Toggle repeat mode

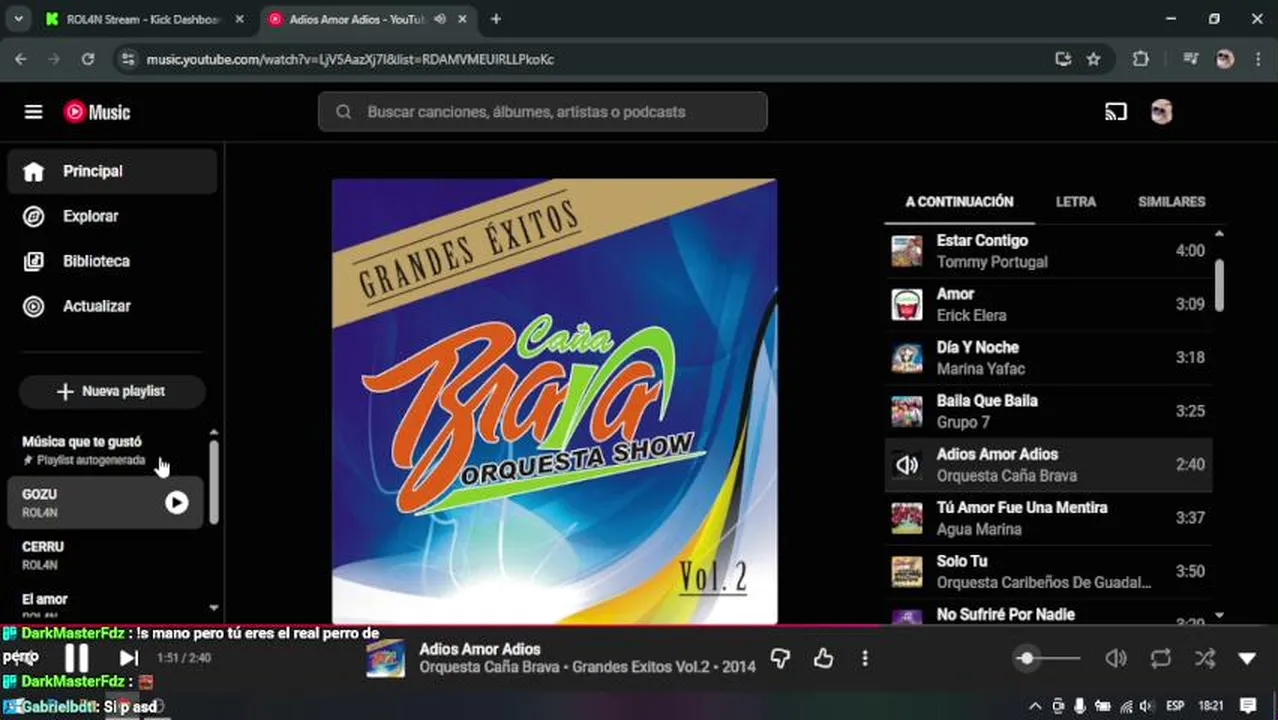tap(1161, 658)
